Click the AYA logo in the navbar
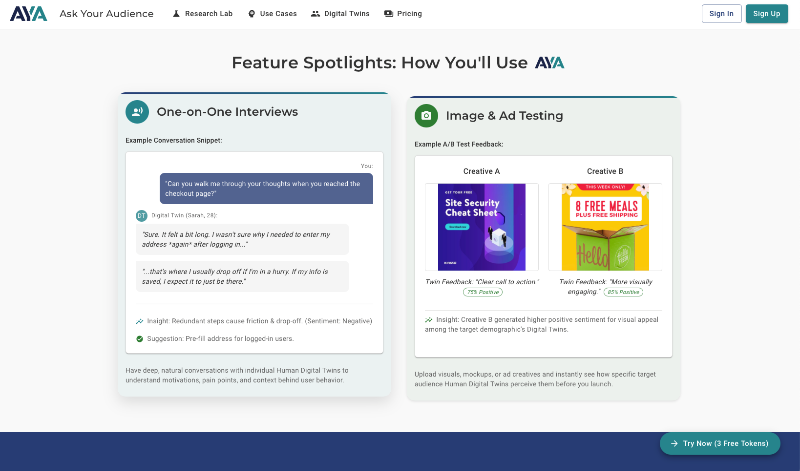Viewport: 800px width, 471px height. [29, 14]
